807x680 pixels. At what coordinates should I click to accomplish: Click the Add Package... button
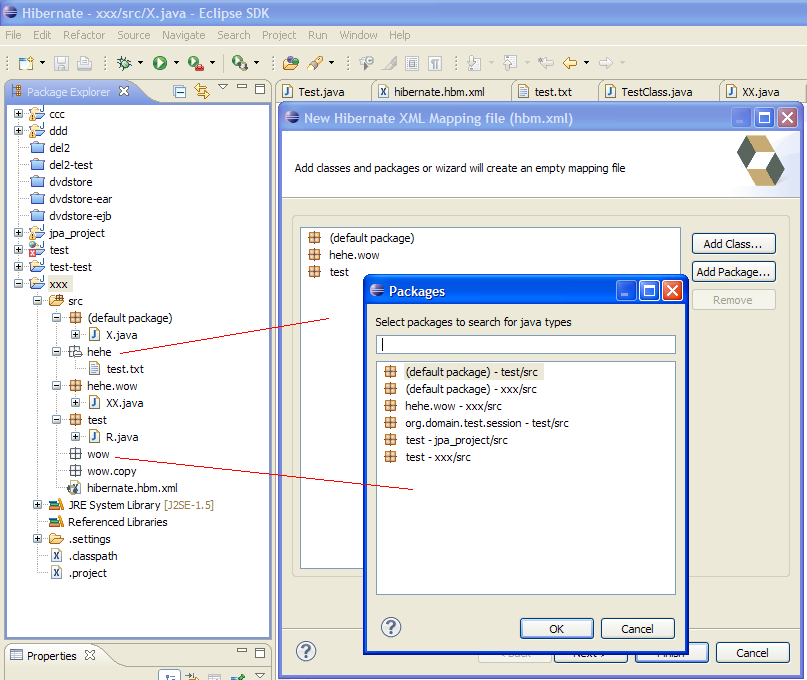[733, 272]
